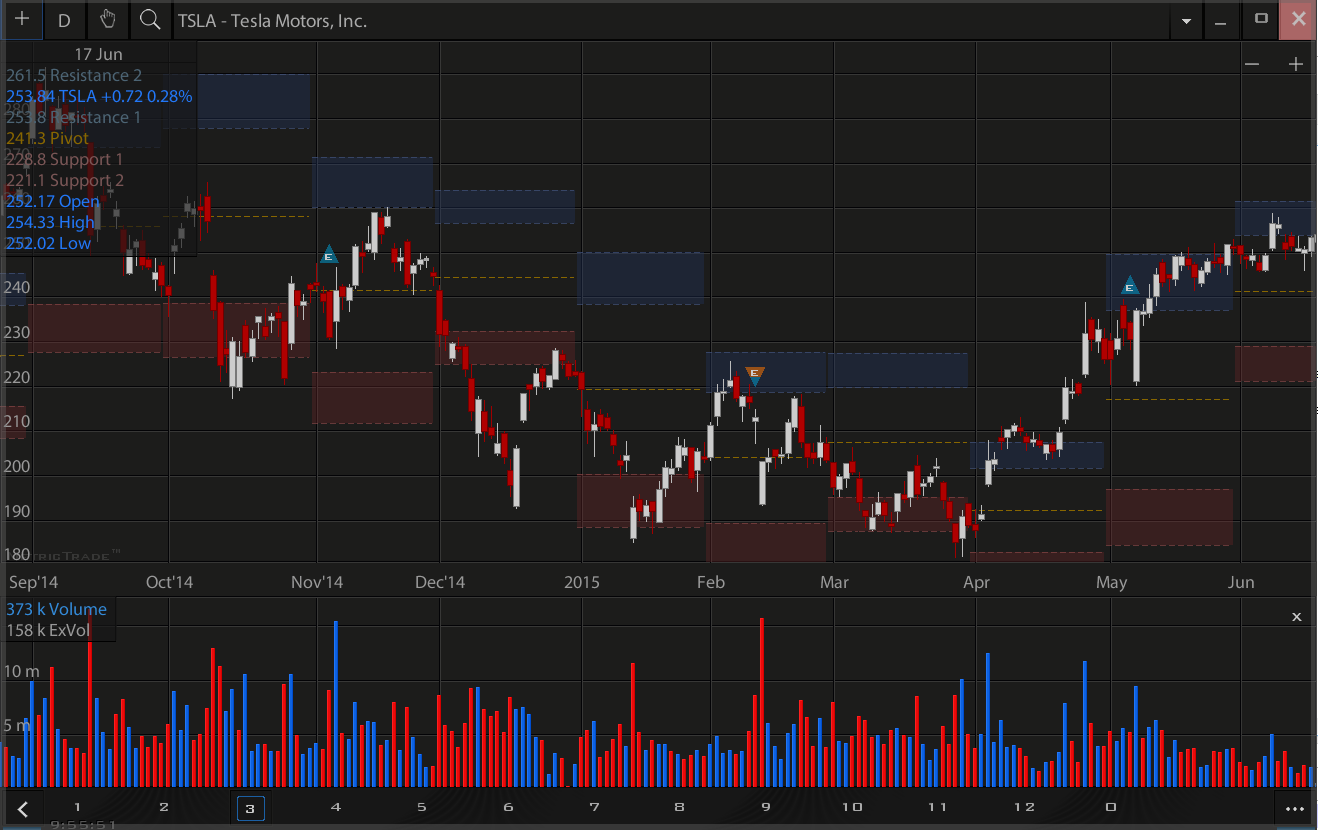
Task: Click the magnifier symbol search icon
Action: pos(150,20)
